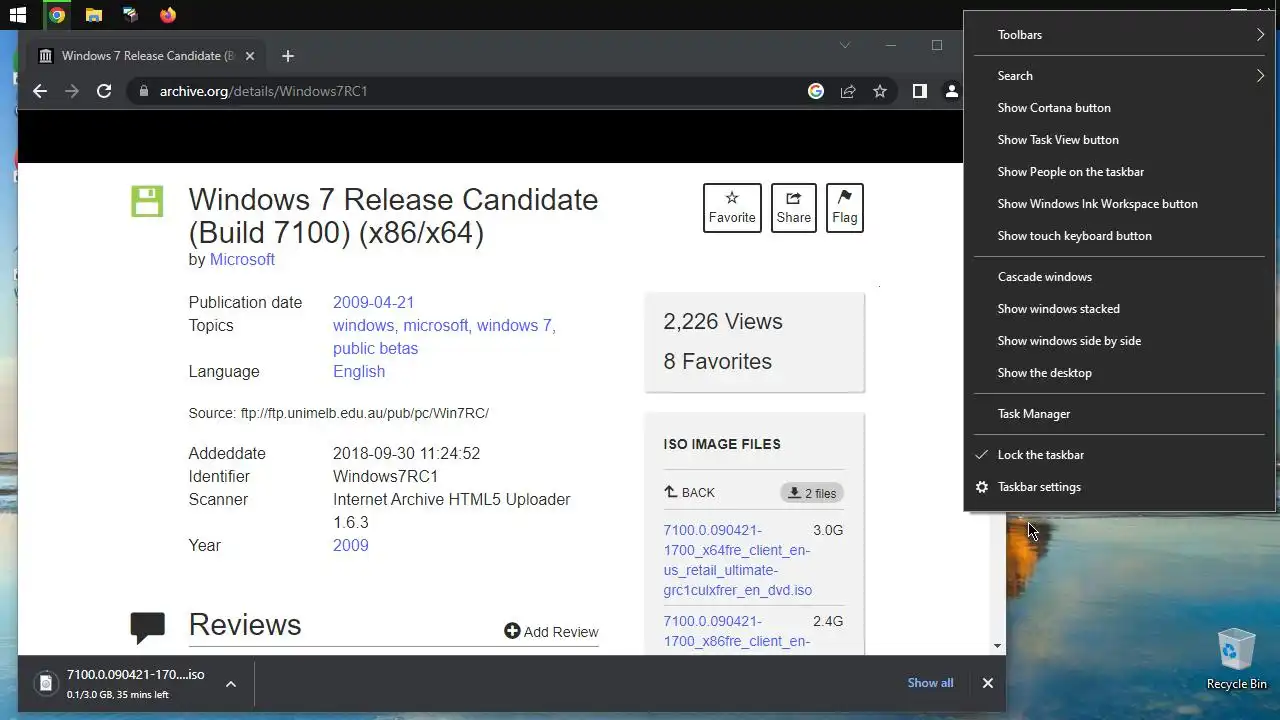The height and width of the screenshot is (720, 1280).
Task: Go BACK in ISO image files list
Action: point(689,492)
